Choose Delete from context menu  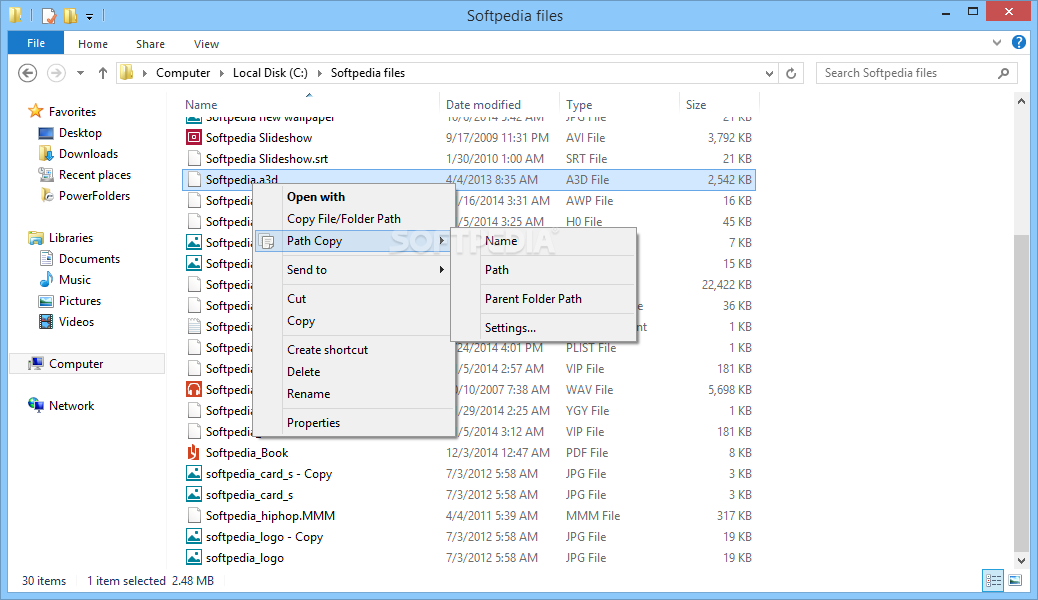pyautogui.click(x=303, y=372)
